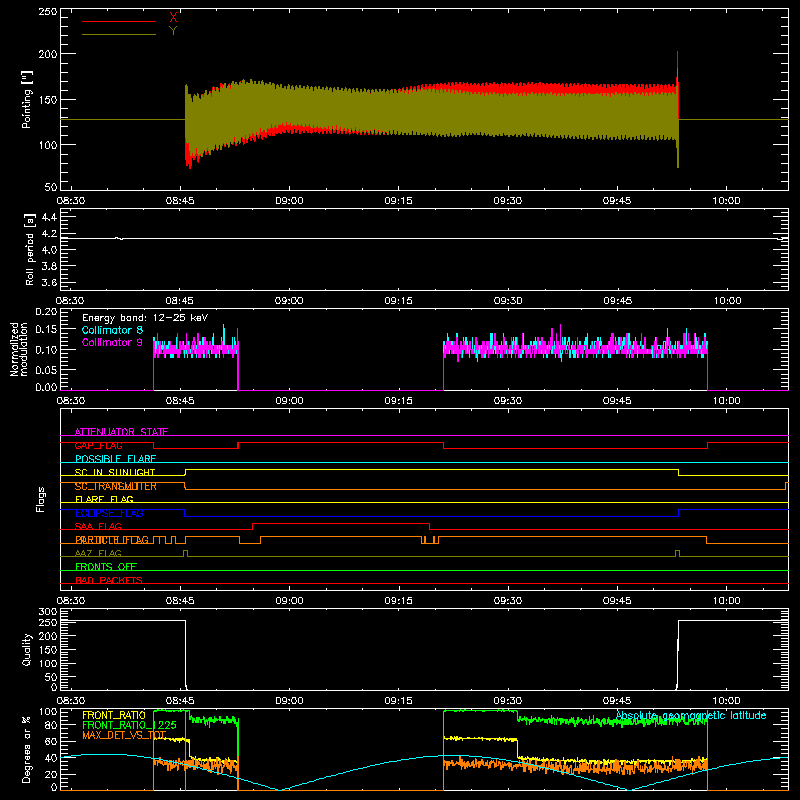Click 09:00 time label under Quality plot
This screenshot has width=800, height=800.
click(x=289, y=701)
